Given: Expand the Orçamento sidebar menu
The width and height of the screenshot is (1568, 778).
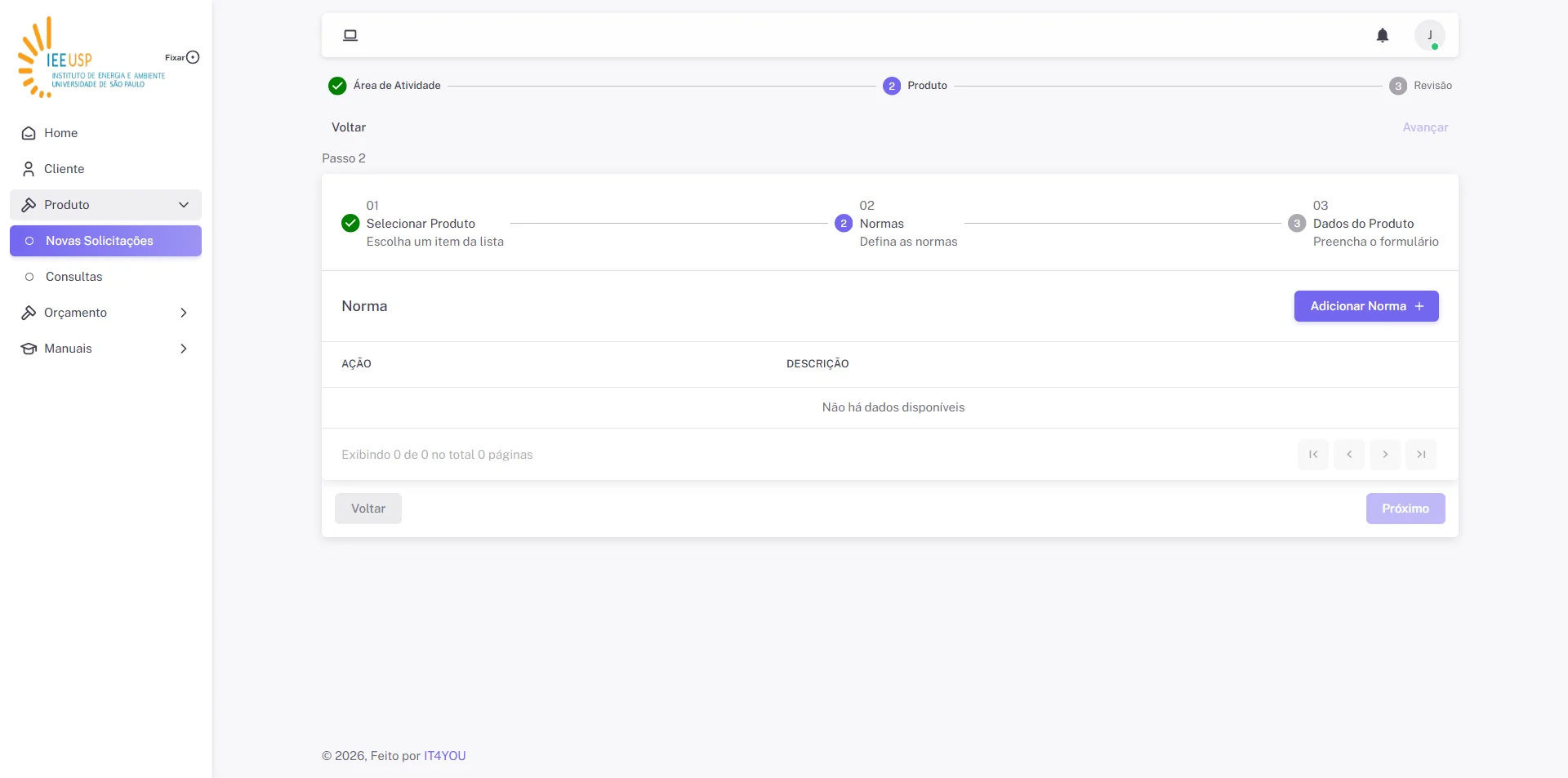Looking at the screenshot, I should pos(105,313).
